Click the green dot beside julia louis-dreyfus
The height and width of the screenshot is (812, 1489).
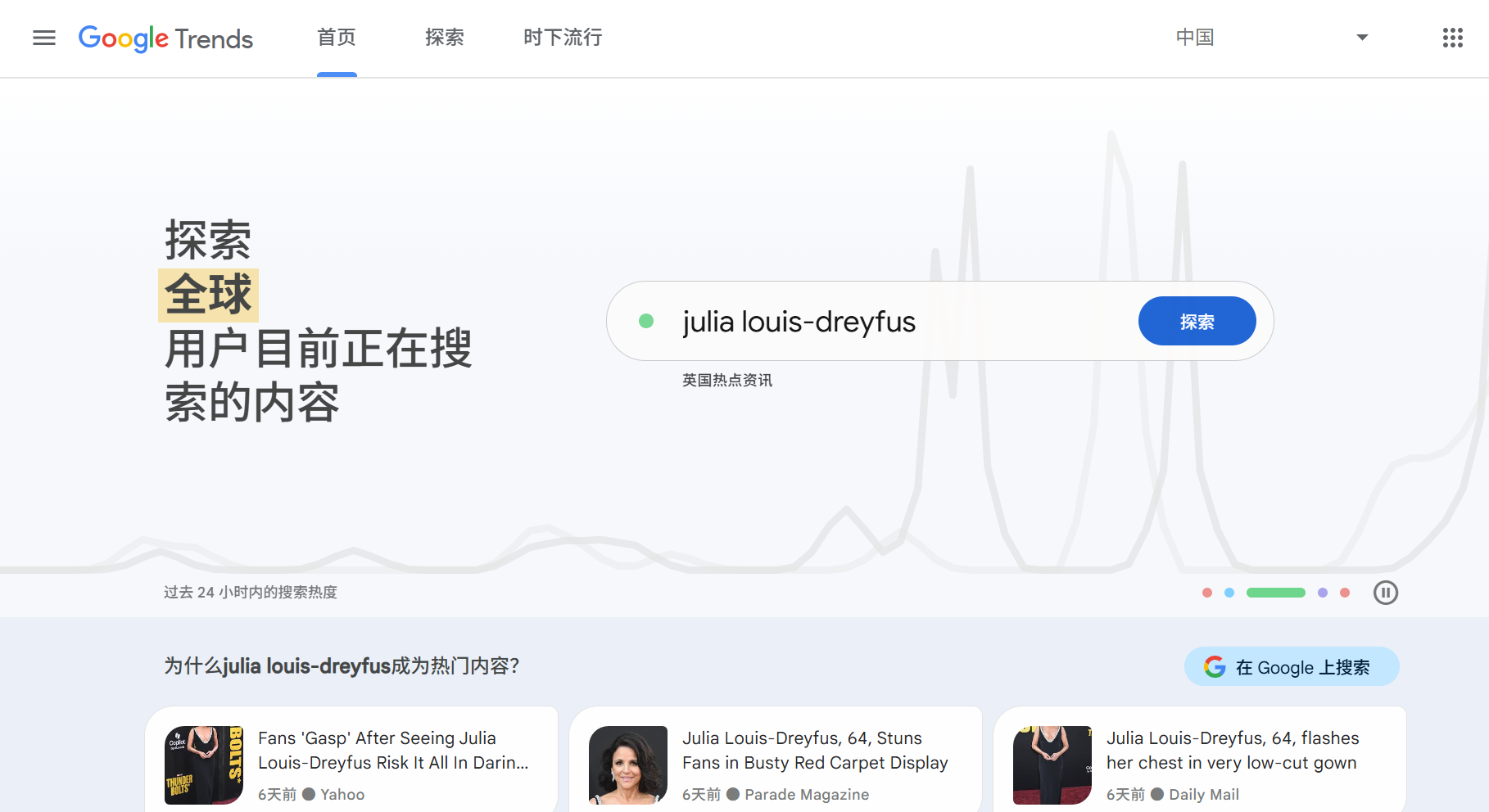pos(646,321)
